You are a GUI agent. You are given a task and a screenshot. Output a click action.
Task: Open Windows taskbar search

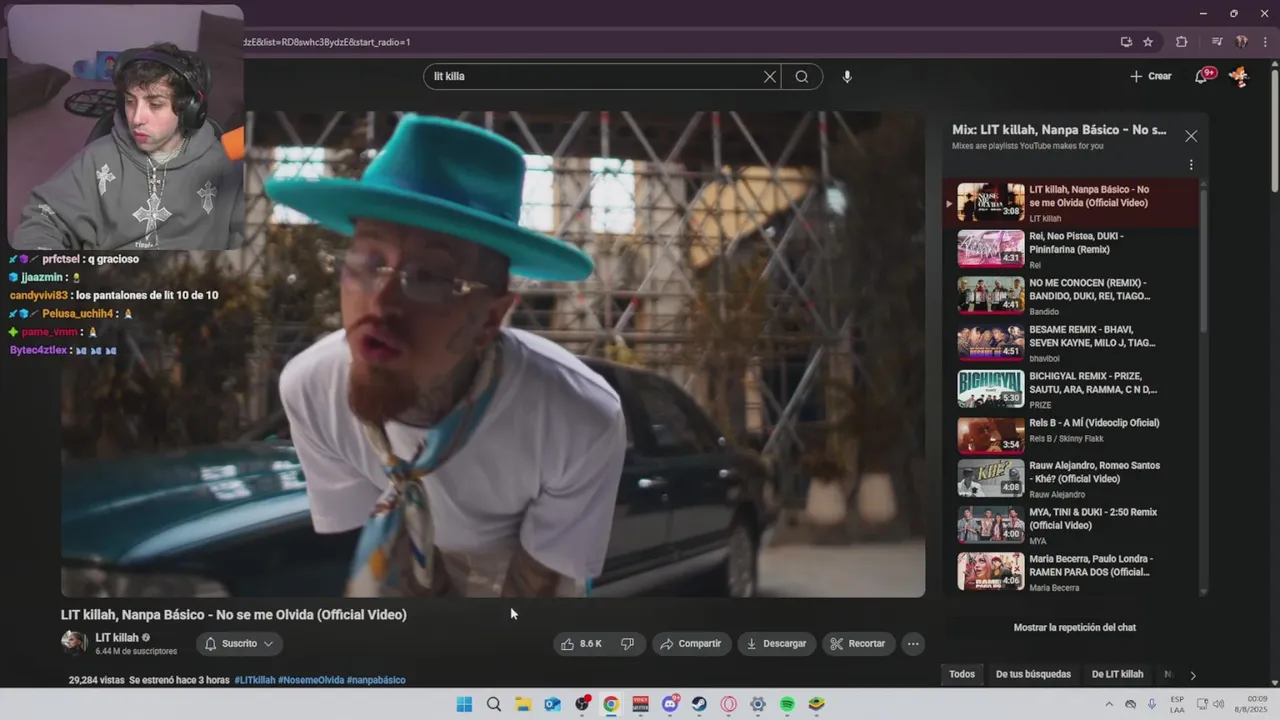point(493,704)
